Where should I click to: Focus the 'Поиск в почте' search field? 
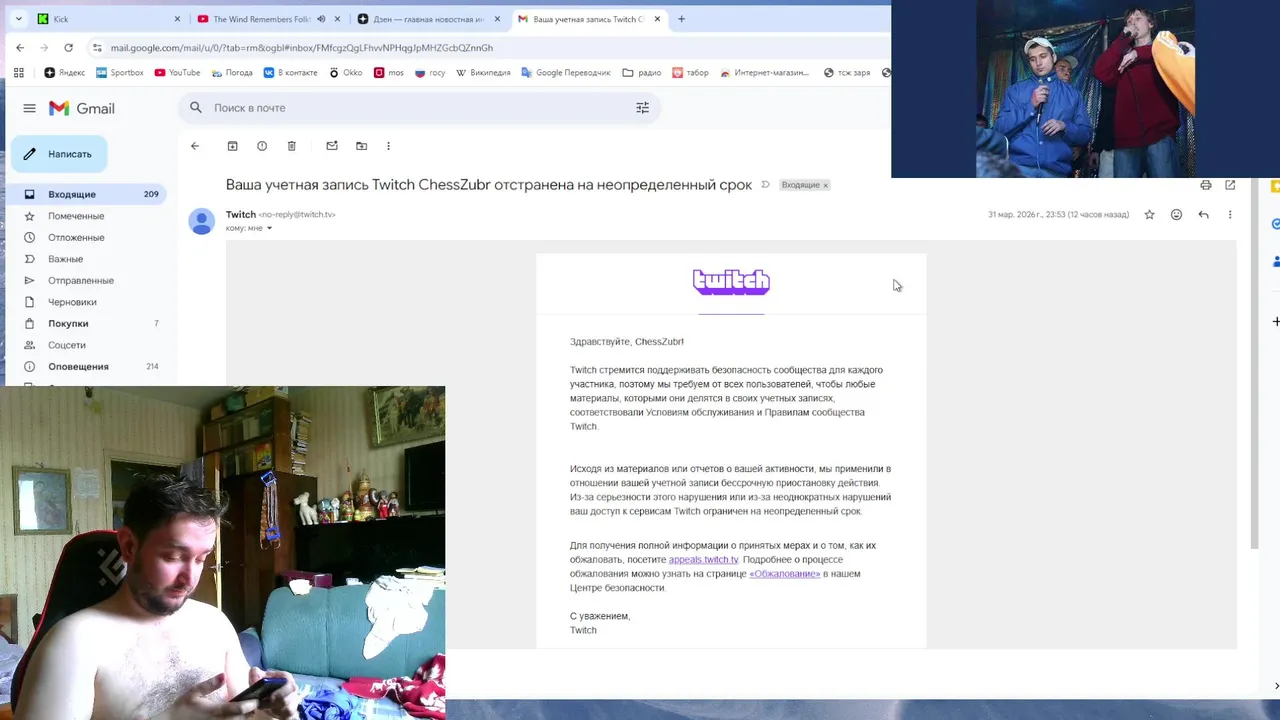420,108
